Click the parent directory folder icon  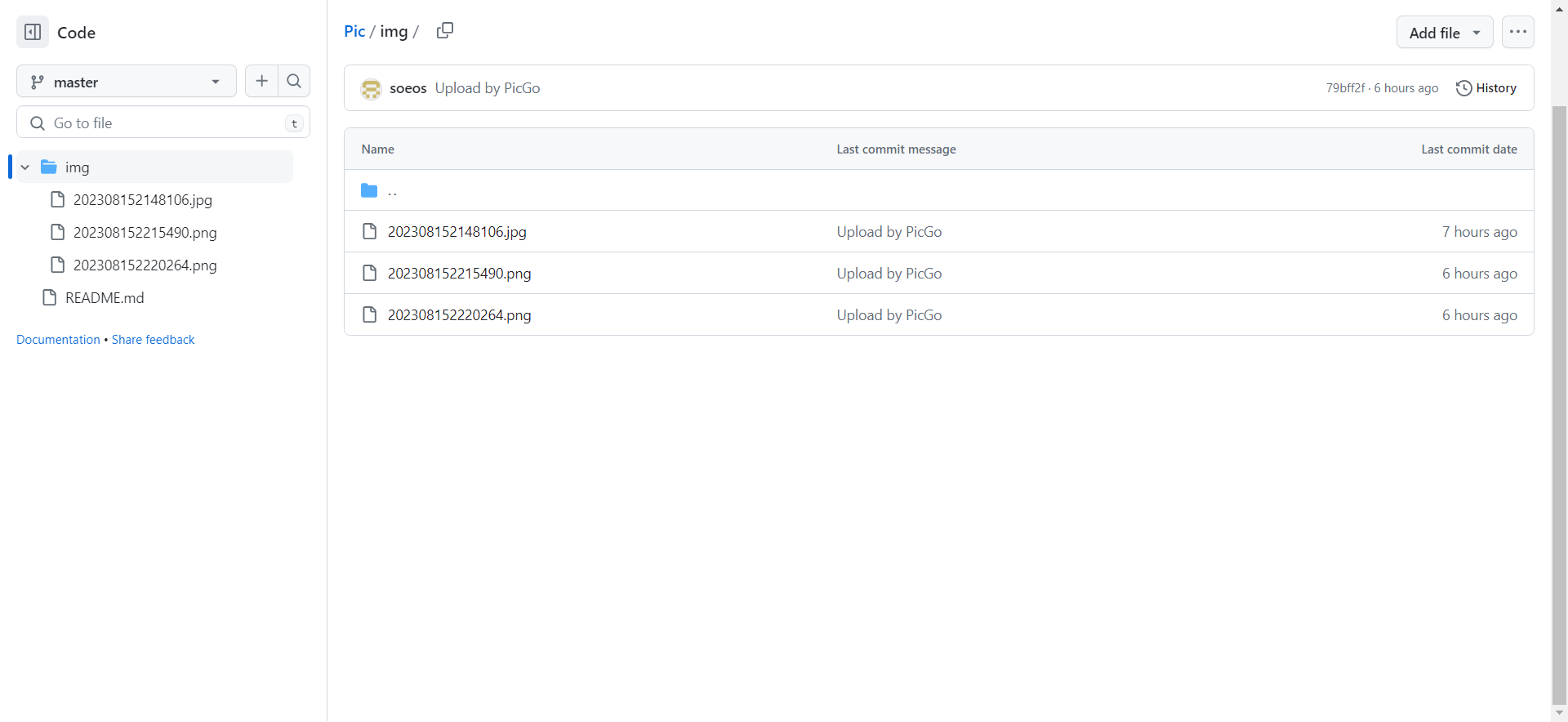[369, 190]
